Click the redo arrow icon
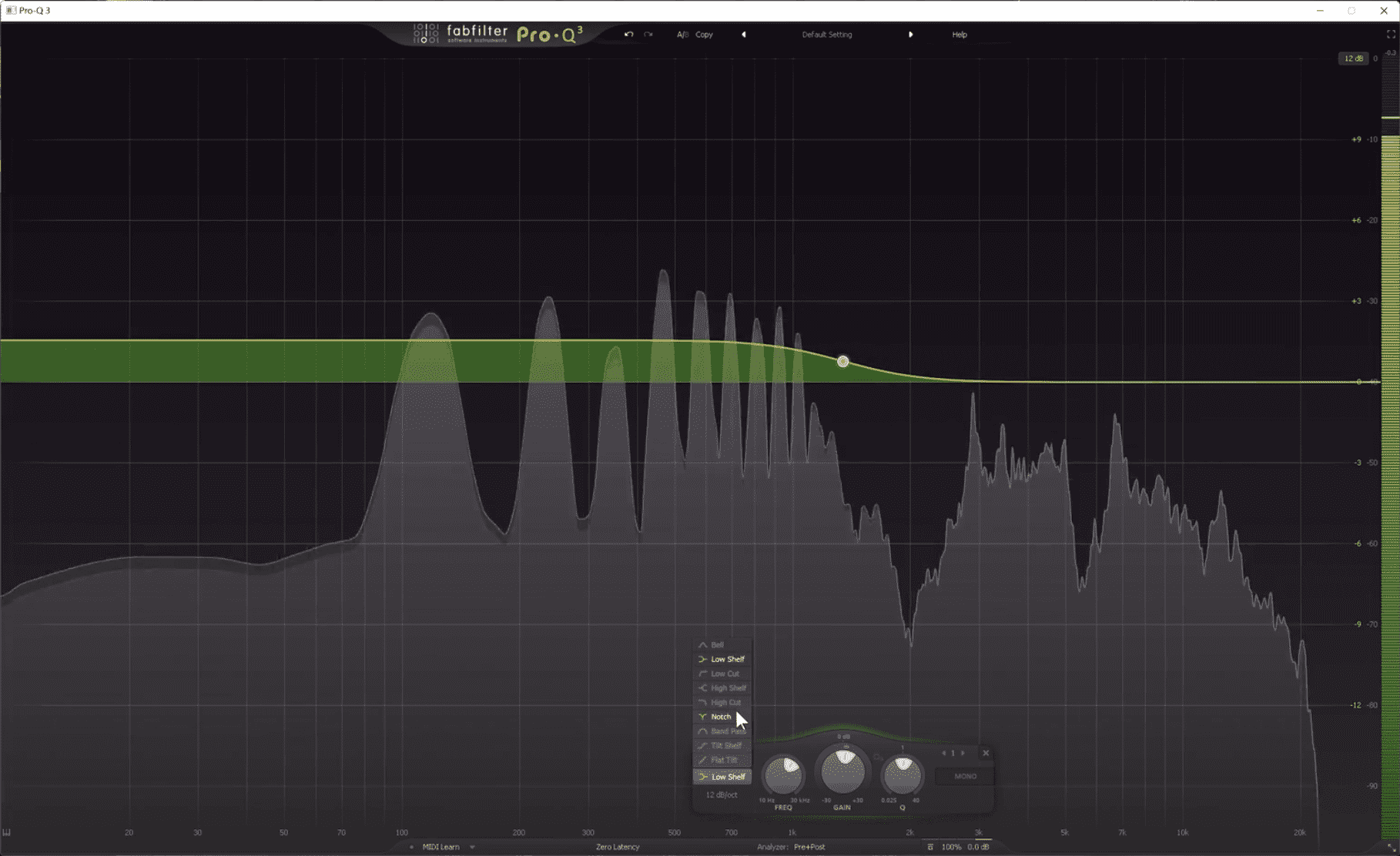1400x856 pixels. tap(648, 35)
